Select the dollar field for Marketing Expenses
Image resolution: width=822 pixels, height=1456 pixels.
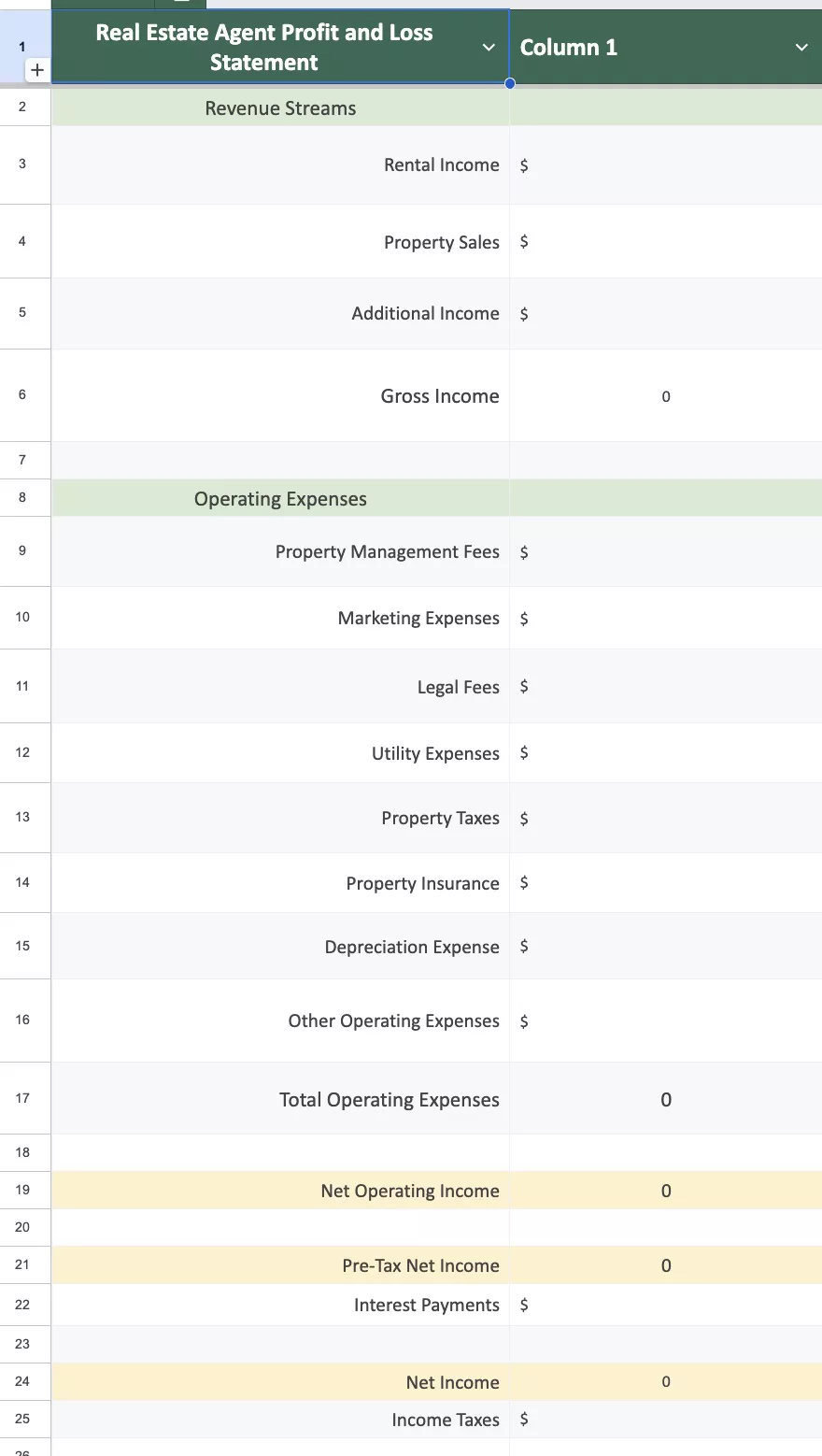tap(523, 618)
